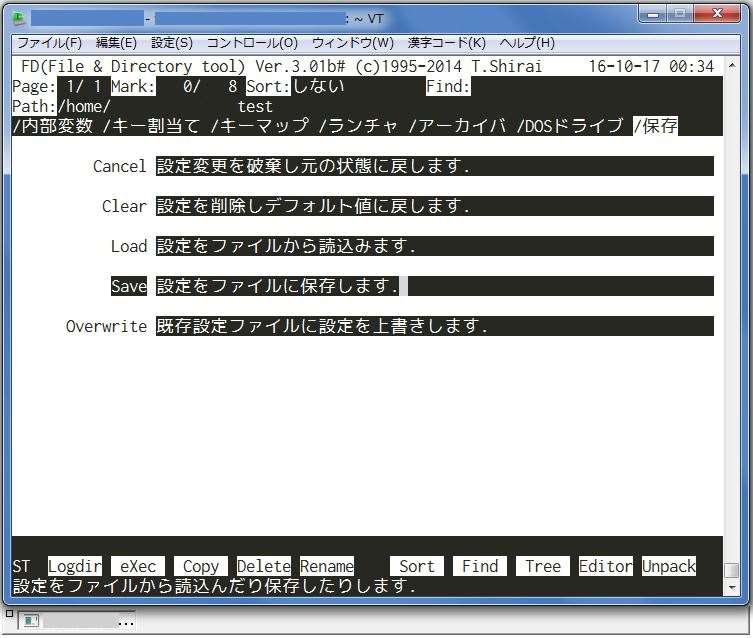Image resolution: width=753 pixels, height=638 pixels.
Task: Open the ファイル(F) menu
Action: pos(49,43)
